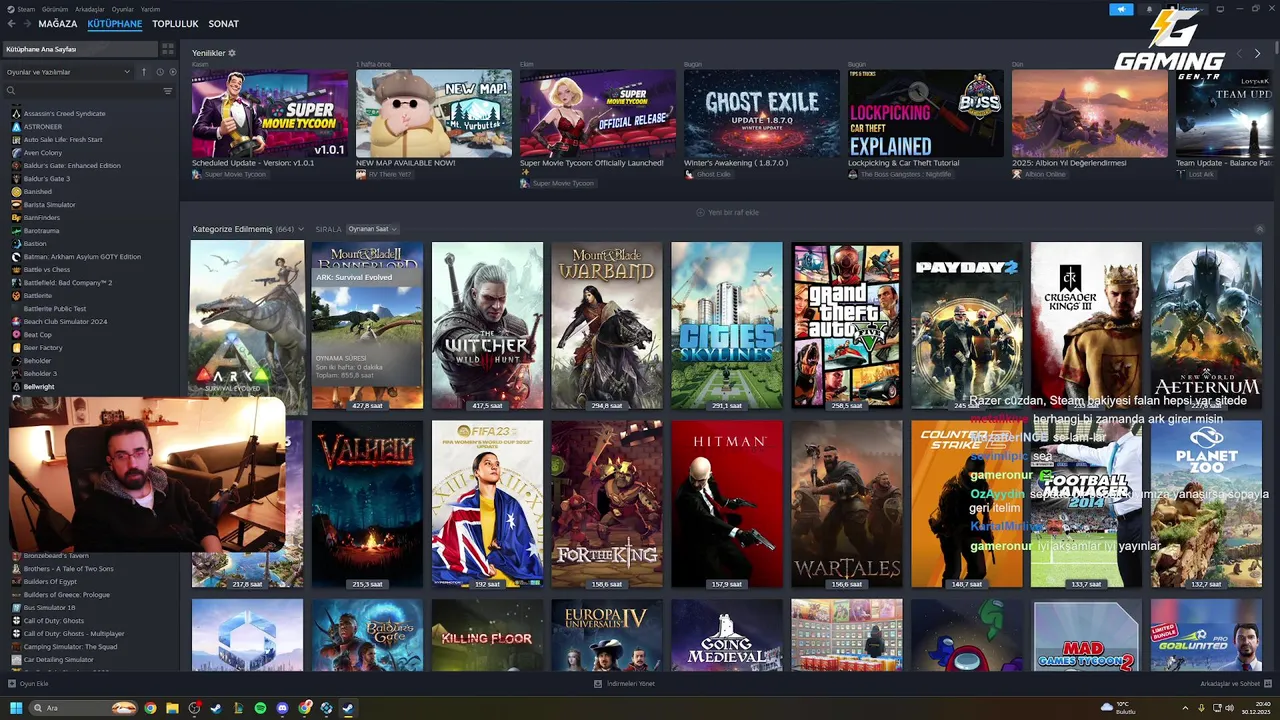Expand the Oyunlar ve Yazılımlar dropdown
The width and height of the screenshot is (1280, 720).
pos(68,72)
